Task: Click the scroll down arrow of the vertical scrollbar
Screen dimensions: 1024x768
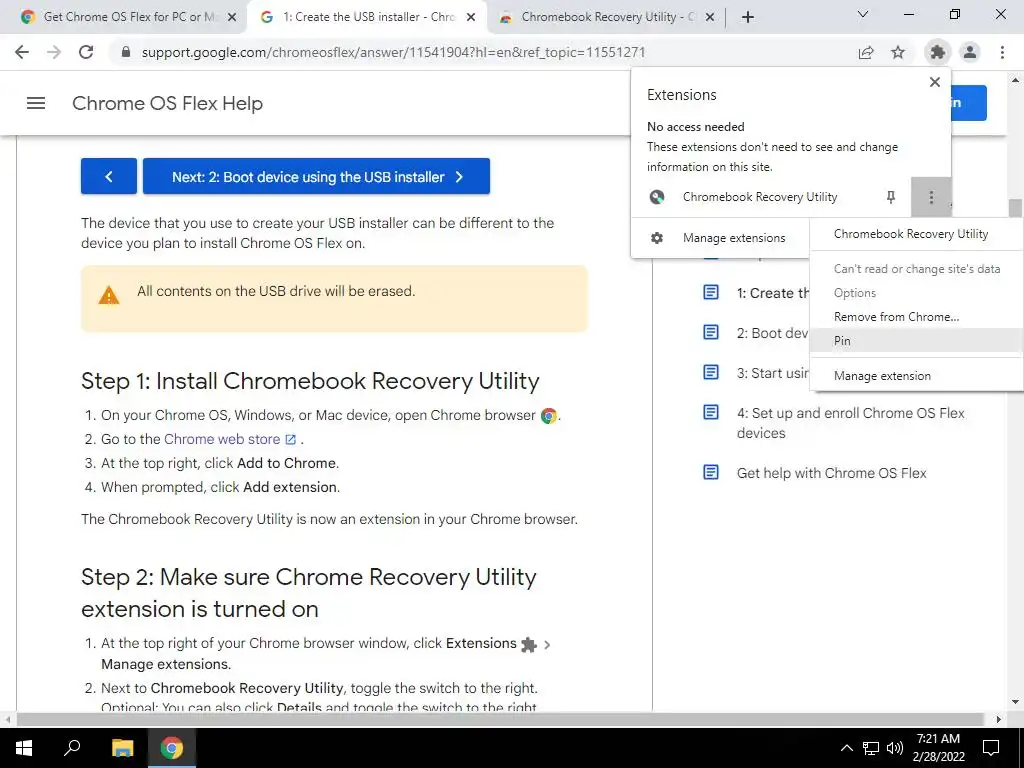Action: tap(1015, 702)
